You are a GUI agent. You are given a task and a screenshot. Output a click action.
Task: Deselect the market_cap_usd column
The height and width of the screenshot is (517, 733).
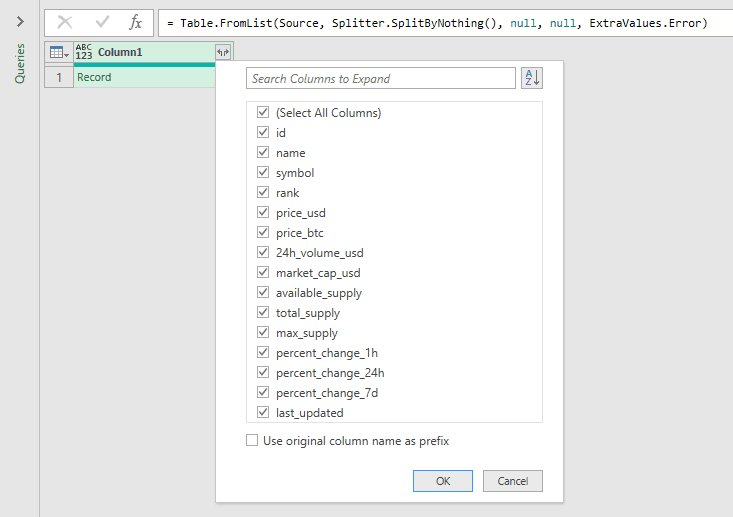coord(262,273)
